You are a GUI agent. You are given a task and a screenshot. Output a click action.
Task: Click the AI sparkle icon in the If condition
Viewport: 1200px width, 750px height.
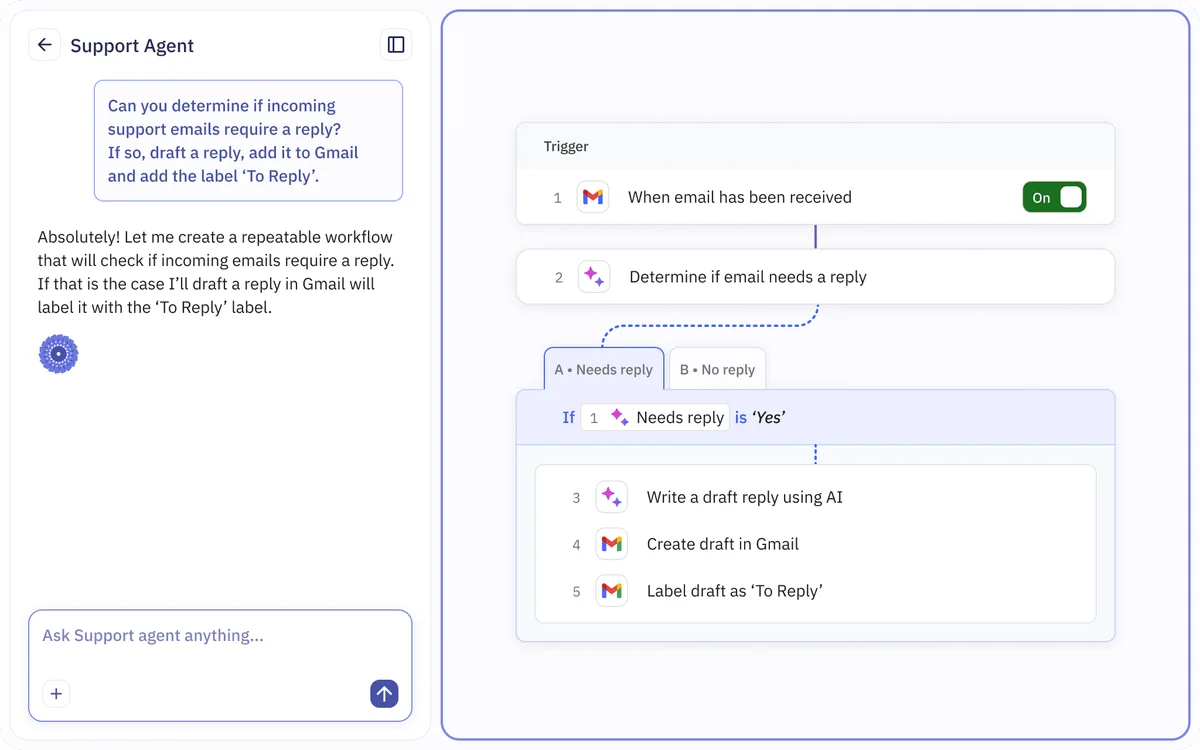[620, 417]
